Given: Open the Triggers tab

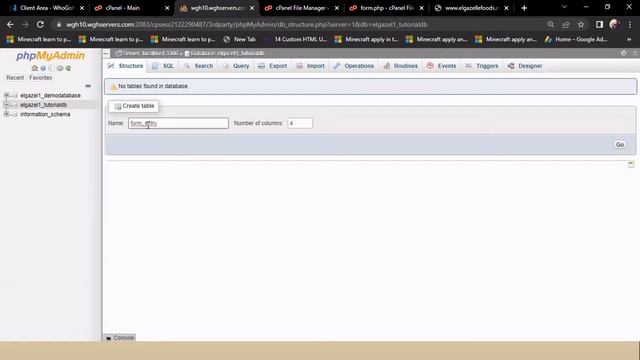Looking at the screenshot, I should (x=482, y=66).
